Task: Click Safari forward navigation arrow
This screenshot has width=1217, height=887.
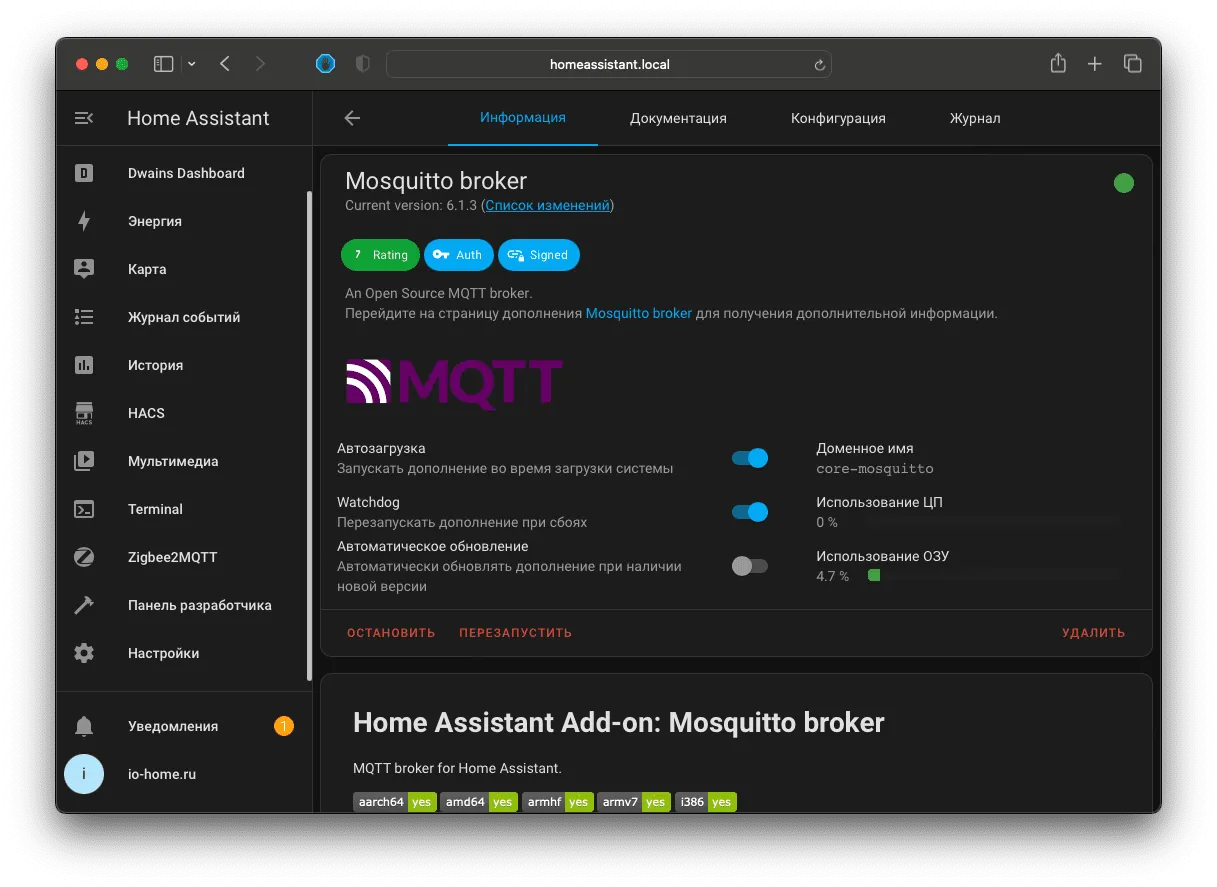Action: [x=261, y=64]
